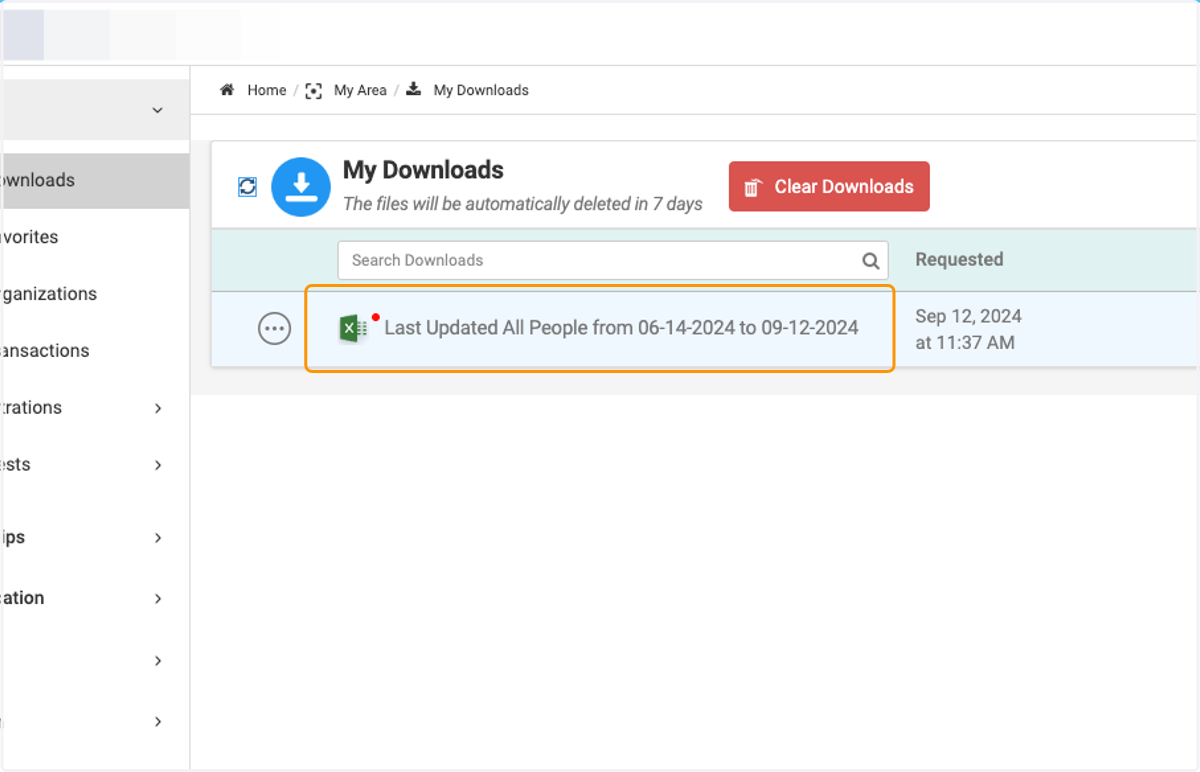1200x772 pixels.
Task: Click the My Downloads heading
Action: click(x=423, y=170)
